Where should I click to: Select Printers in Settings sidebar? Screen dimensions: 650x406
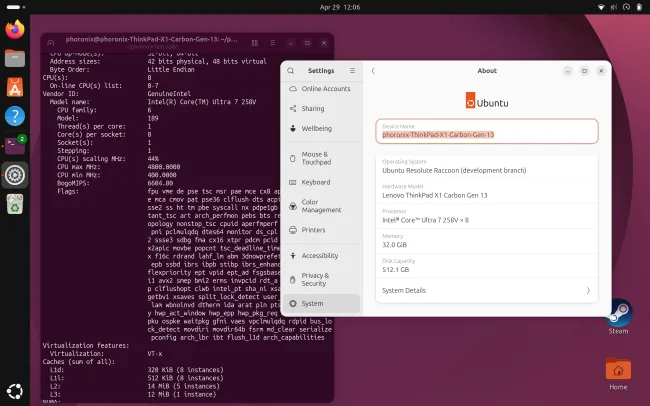pos(322,230)
